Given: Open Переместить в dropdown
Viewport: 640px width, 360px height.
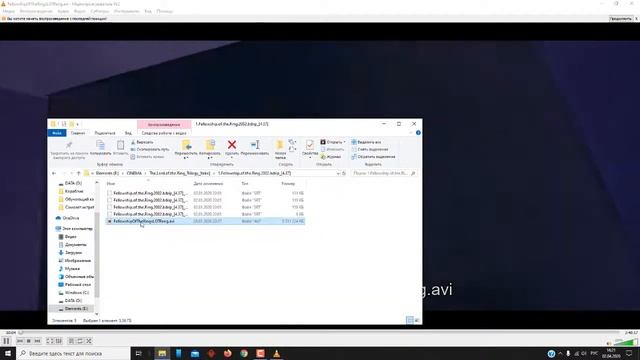Looking at the screenshot, I should [186, 149].
